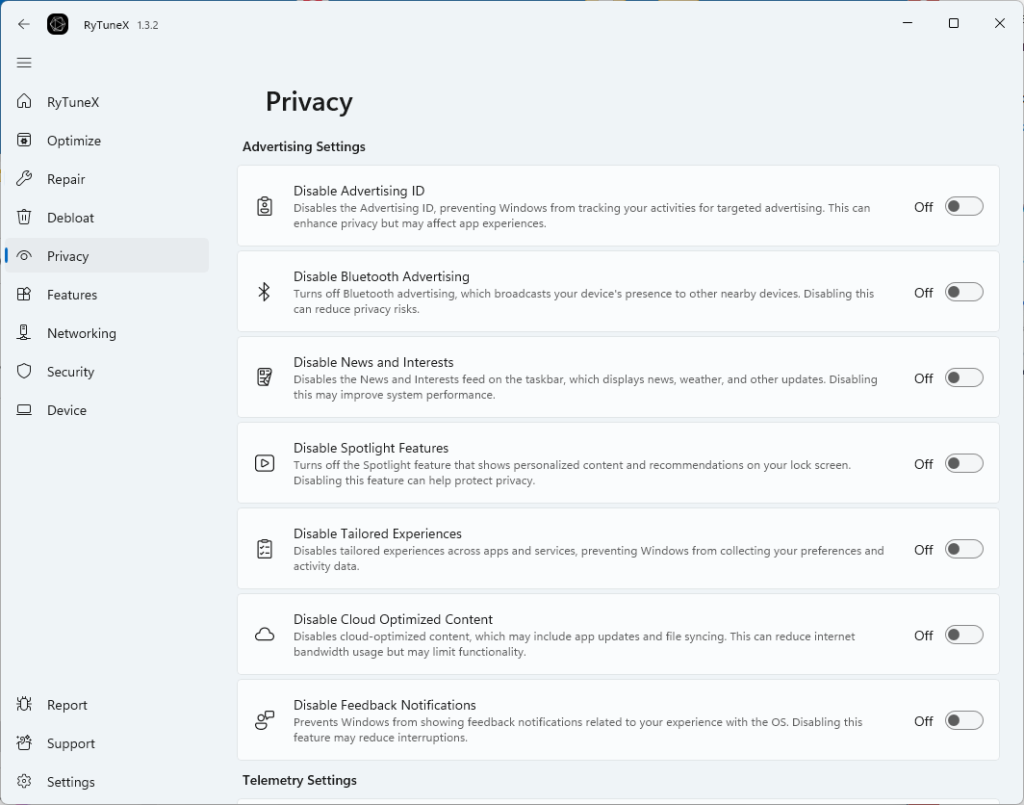Open the Support page

70,744
